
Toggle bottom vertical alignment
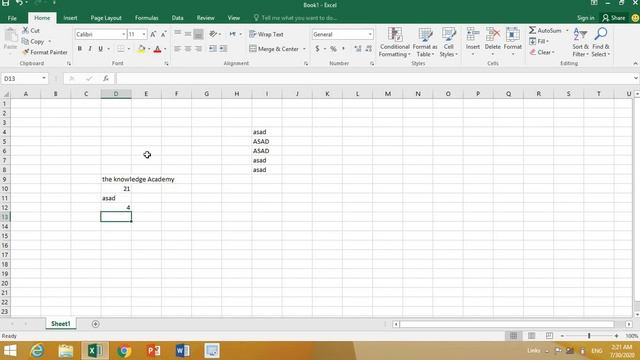coord(198,34)
